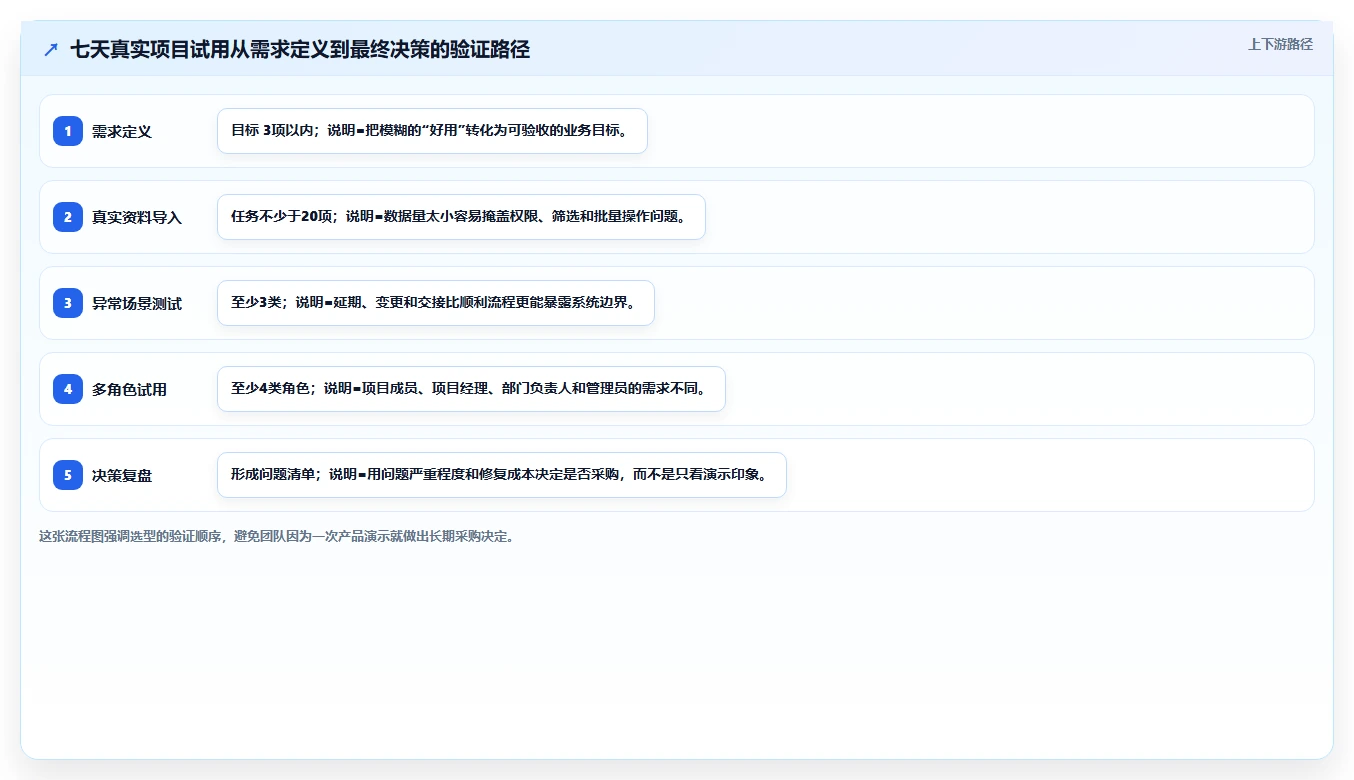The image size is (1354, 780).
Task: Click the 任务不少于20项 description box
Action: [461, 217]
